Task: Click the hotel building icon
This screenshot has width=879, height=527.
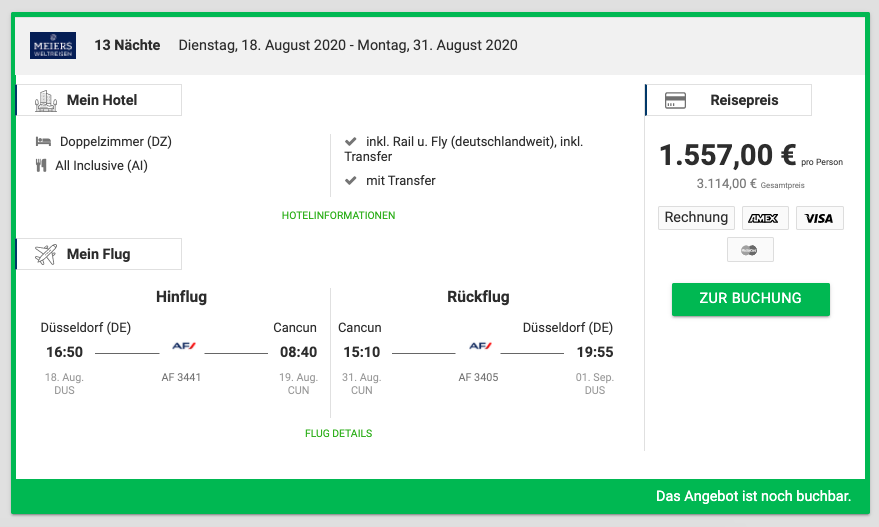Action: tap(46, 100)
